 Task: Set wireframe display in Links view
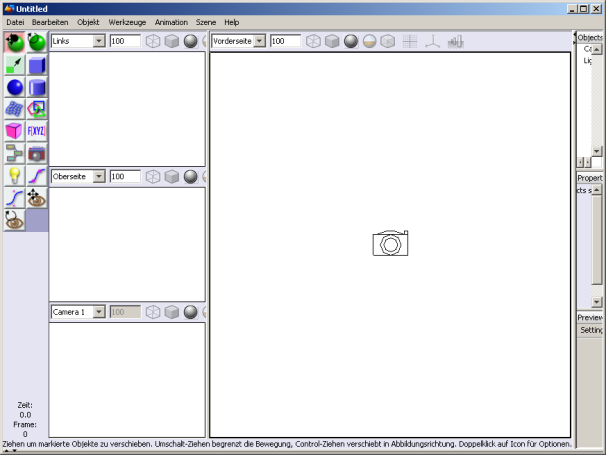pyautogui.click(x=153, y=41)
